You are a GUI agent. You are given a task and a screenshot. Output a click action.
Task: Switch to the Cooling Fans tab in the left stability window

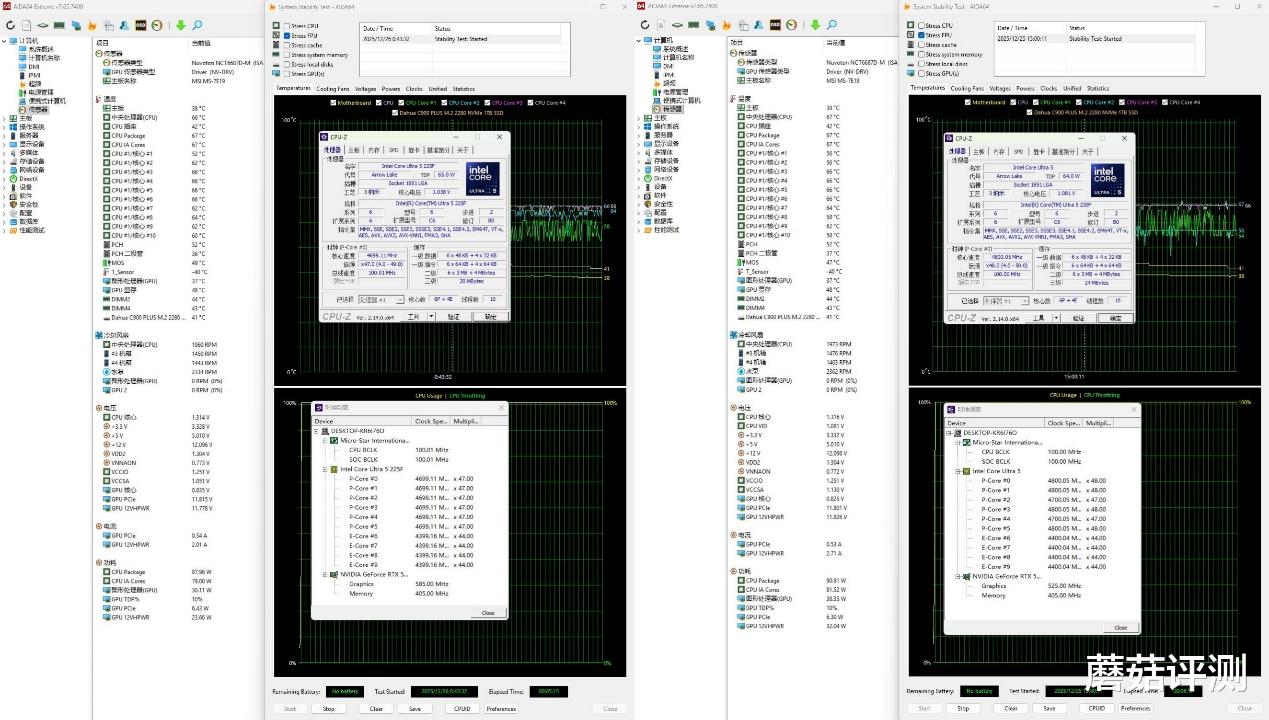point(333,89)
